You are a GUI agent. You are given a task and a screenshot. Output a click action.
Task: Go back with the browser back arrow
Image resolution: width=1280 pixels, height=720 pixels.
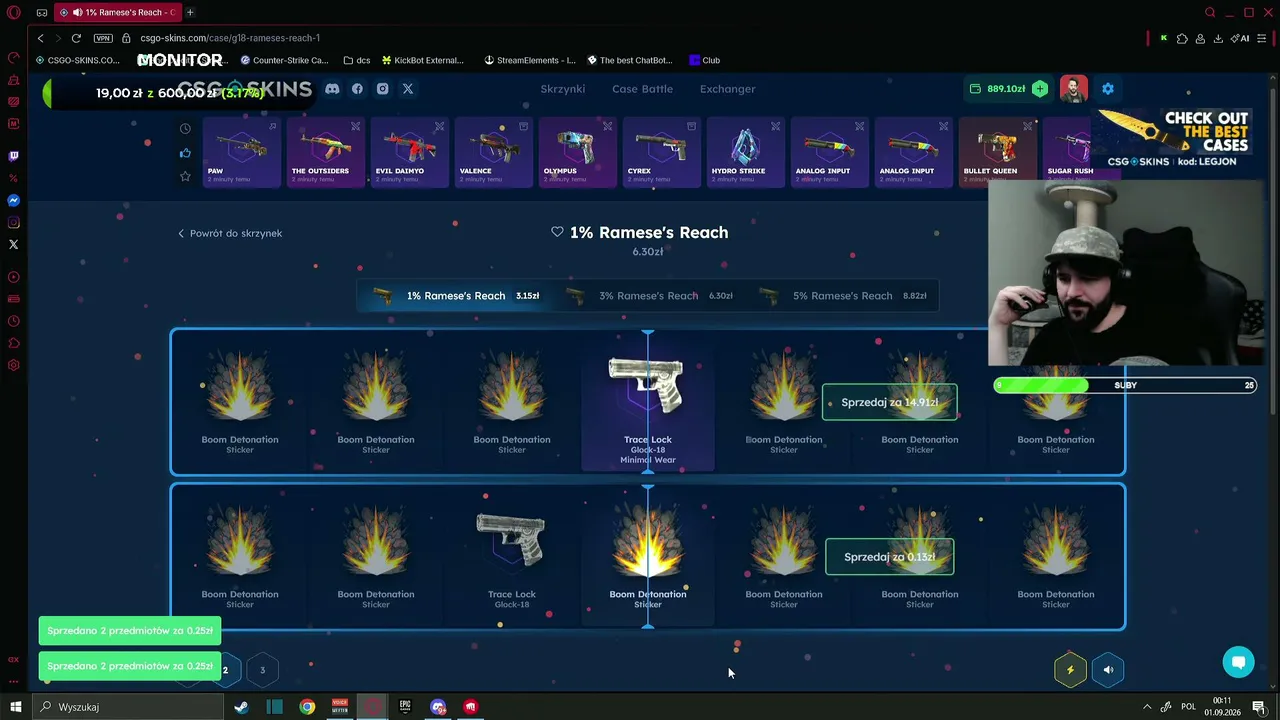(40, 38)
